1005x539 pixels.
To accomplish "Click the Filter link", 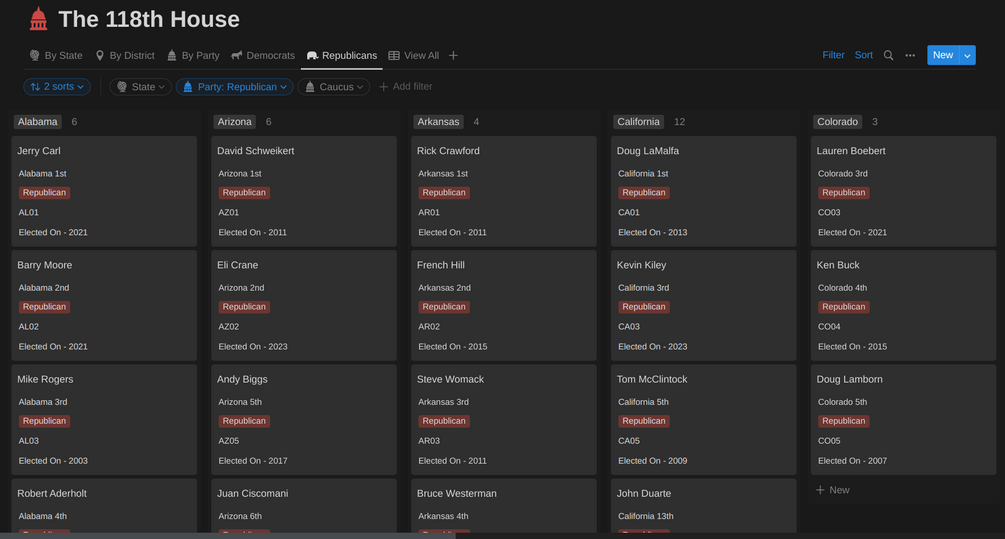I will click(833, 56).
